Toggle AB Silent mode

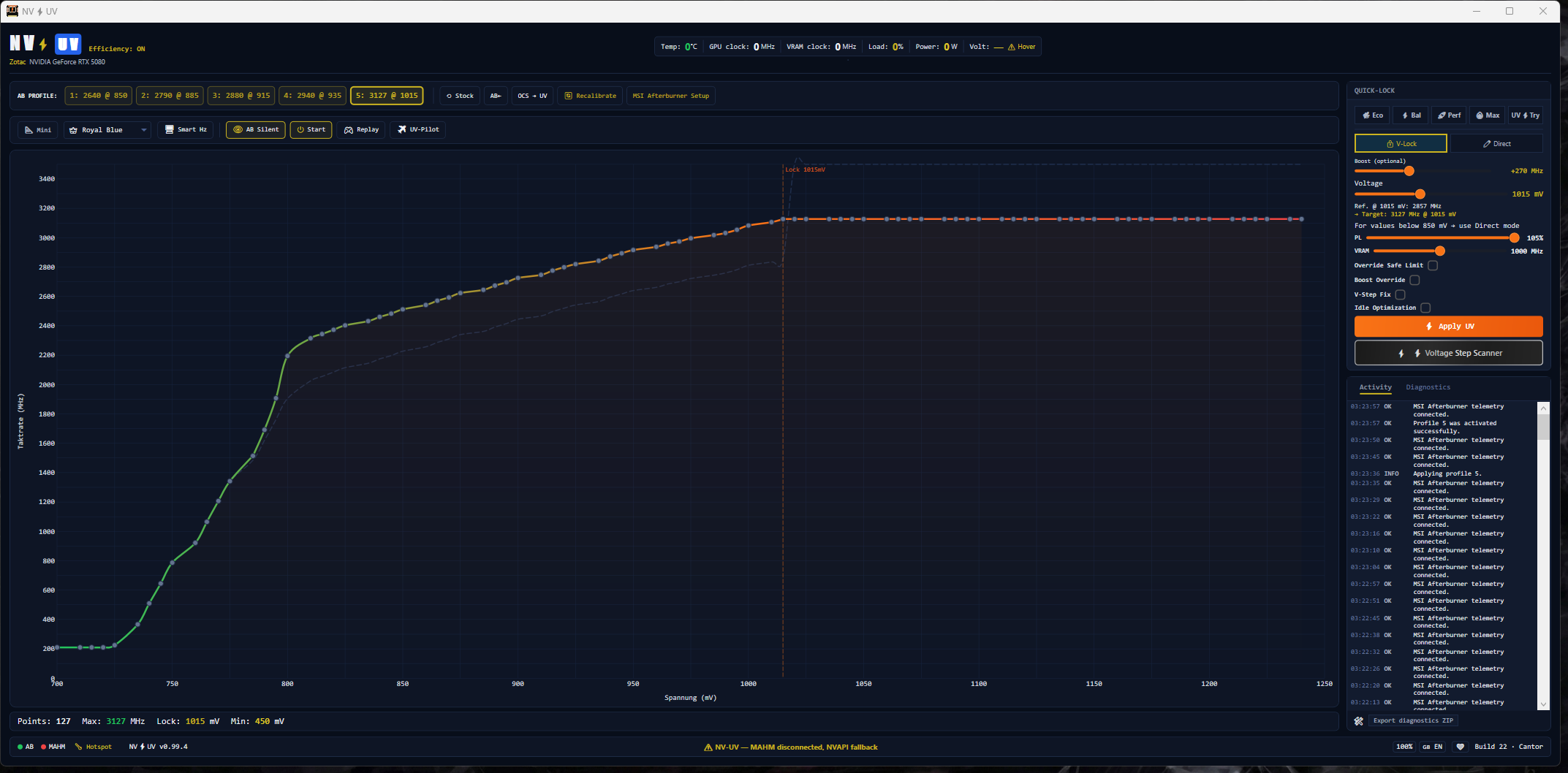point(256,130)
